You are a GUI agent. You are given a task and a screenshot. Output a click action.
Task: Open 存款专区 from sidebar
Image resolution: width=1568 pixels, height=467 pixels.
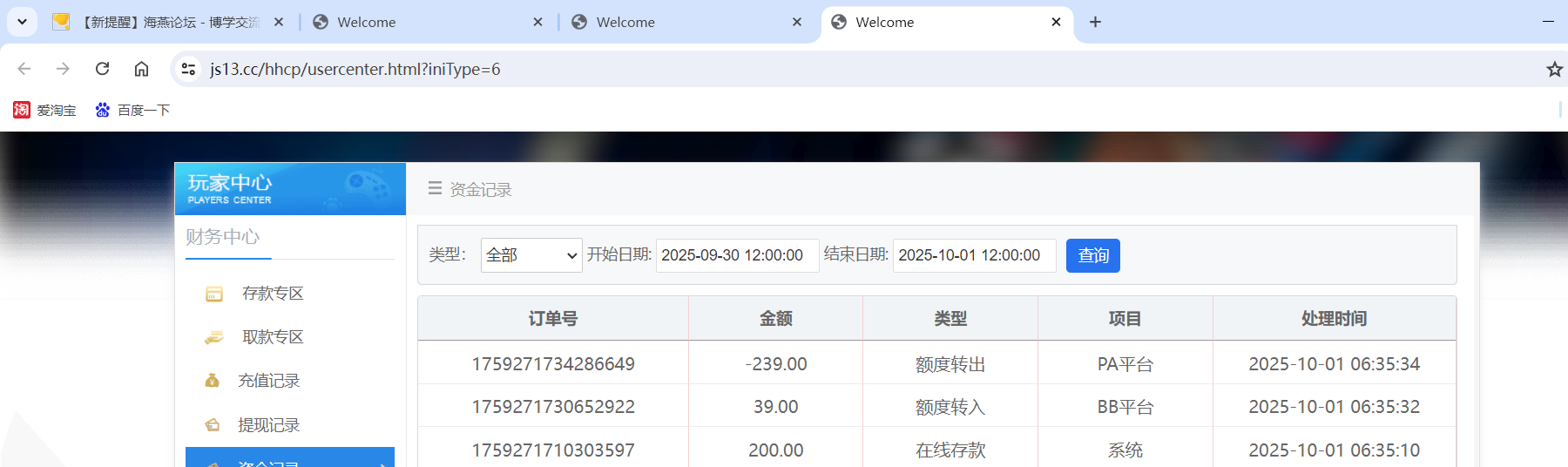273,294
